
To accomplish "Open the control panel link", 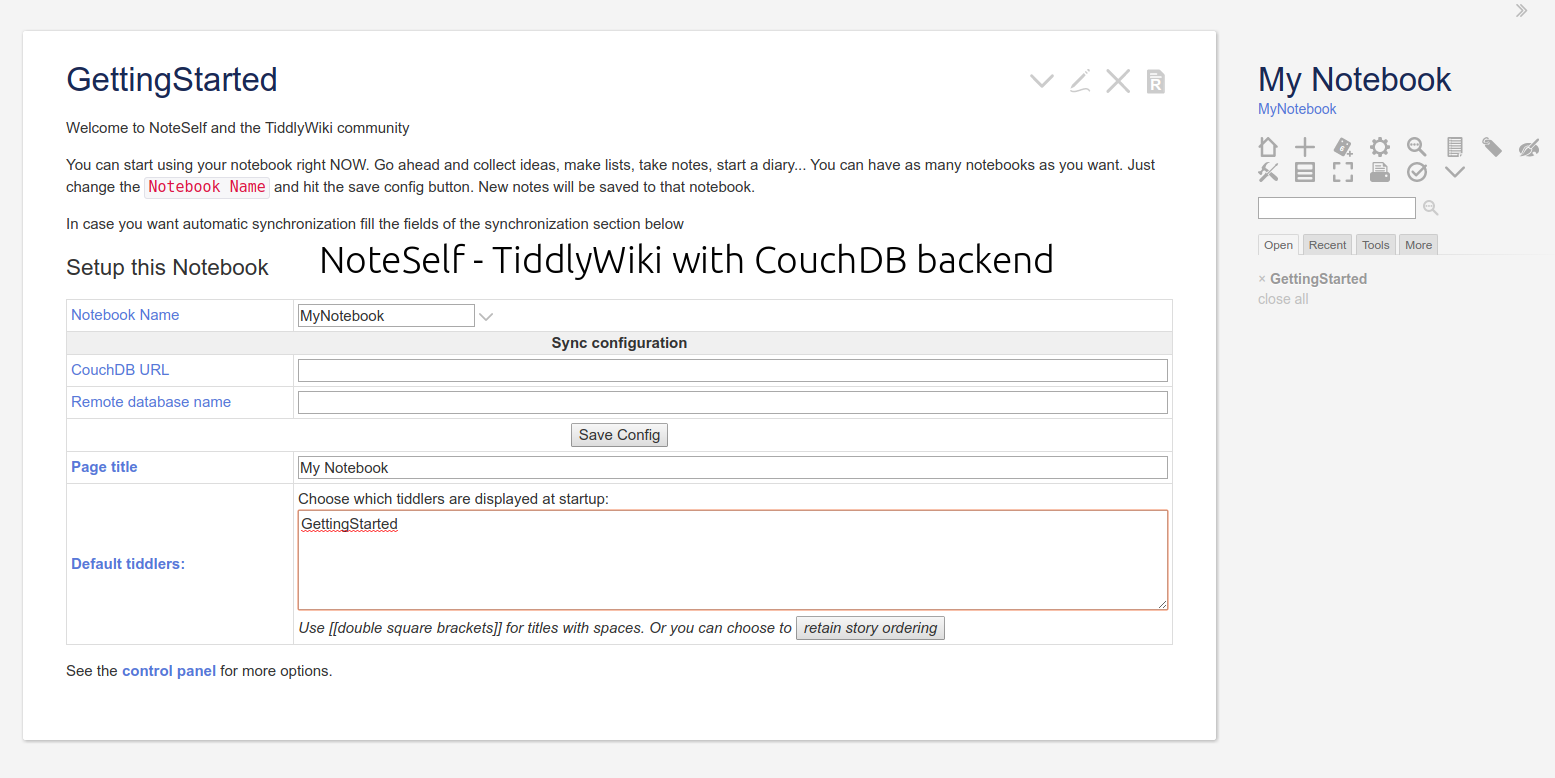I will (168, 670).
